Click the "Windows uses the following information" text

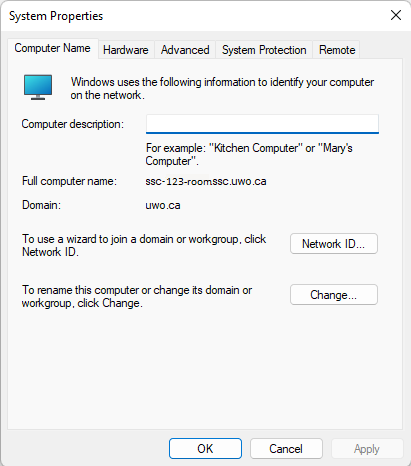222,88
